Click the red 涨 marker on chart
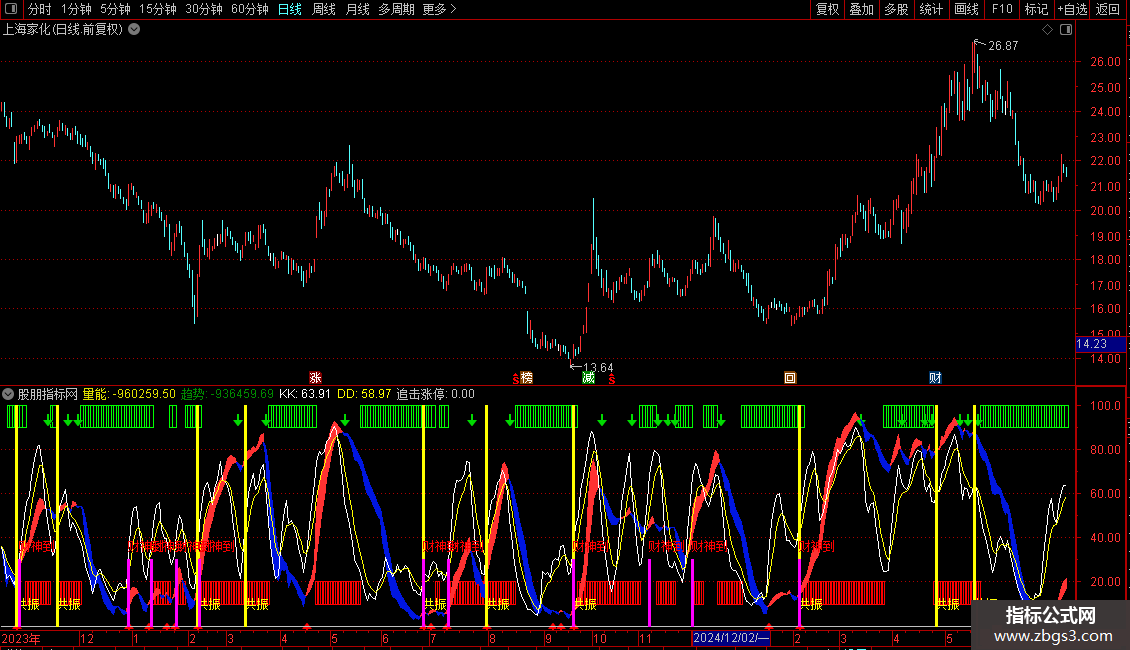Viewport: 1130px width, 650px height. (x=315, y=378)
